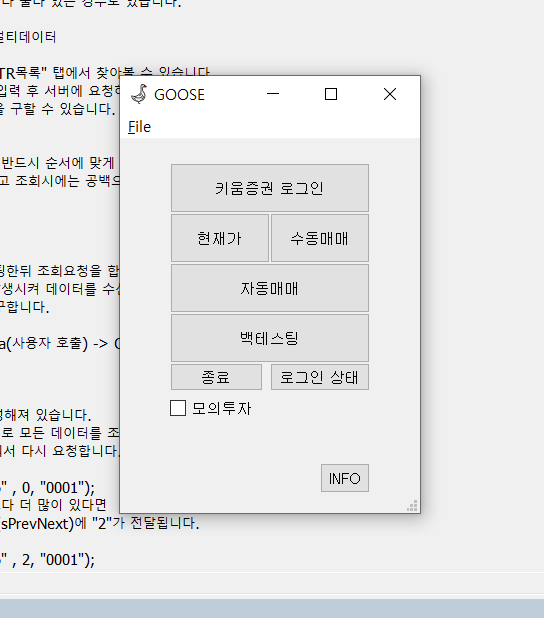This screenshot has height=618, width=544.
Task: Close the GOOSE window
Action: tap(390, 94)
